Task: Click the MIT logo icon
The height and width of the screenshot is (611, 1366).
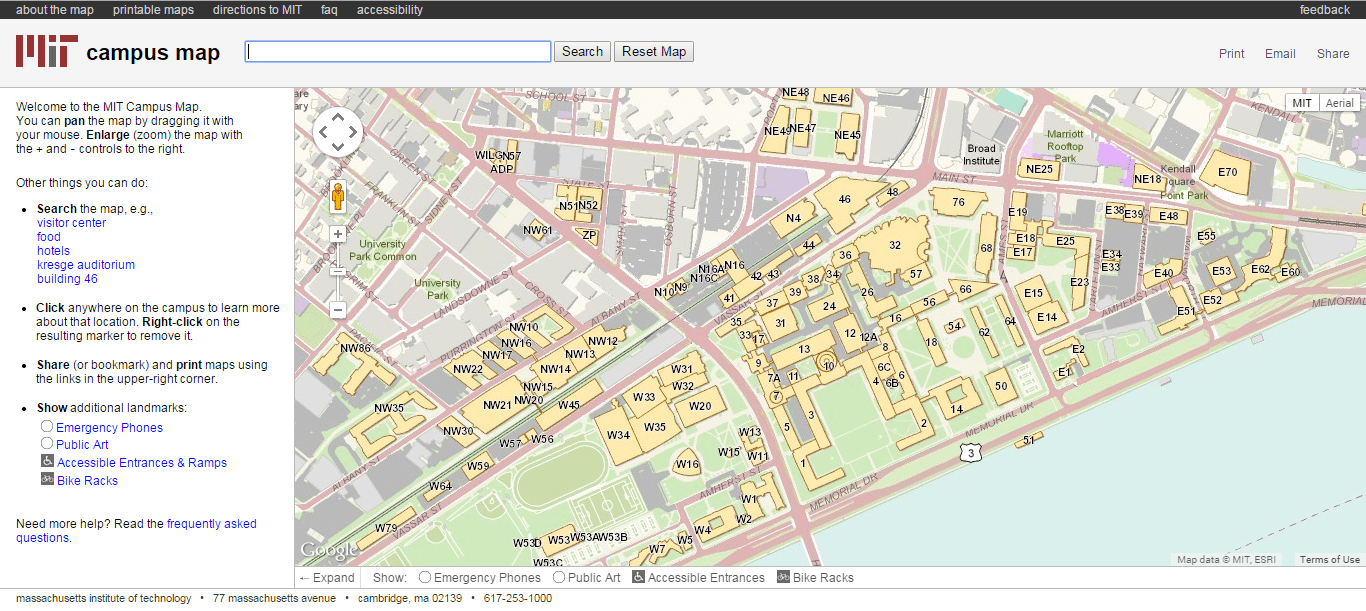Action: point(46,51)
